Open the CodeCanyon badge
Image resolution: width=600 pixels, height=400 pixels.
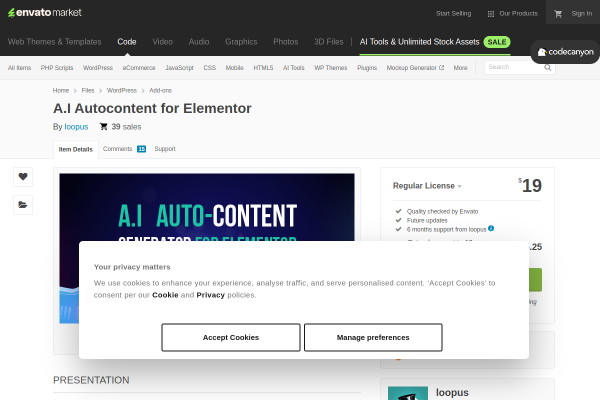click(565, 52)
